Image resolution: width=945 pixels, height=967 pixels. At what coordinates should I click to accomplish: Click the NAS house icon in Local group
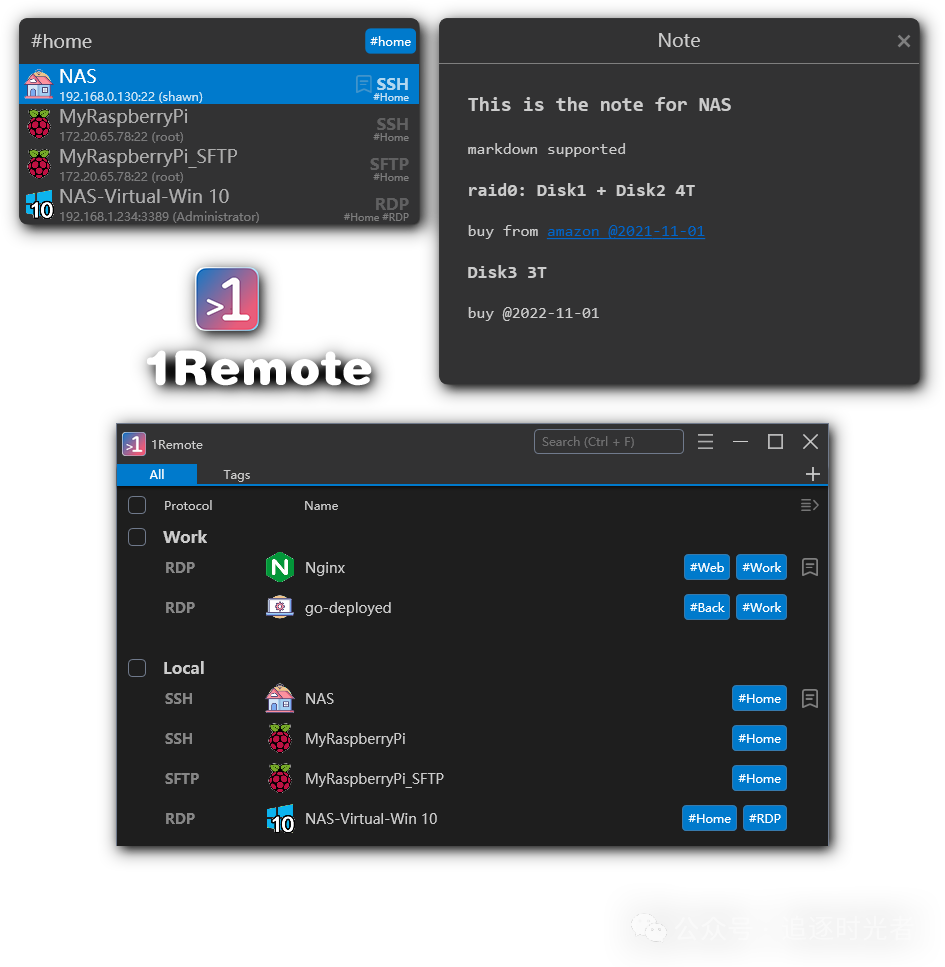[280, 698]
